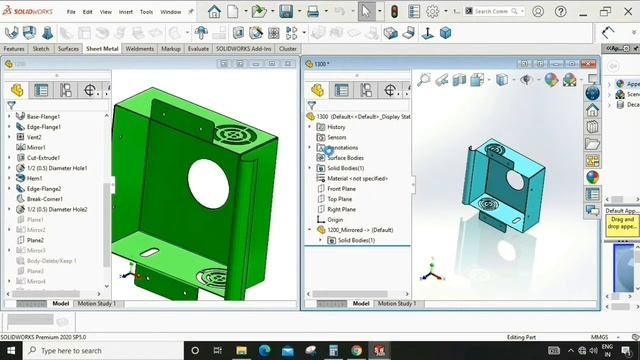
Task: Select Break-Corner1 feature in tree
Action: [44, 199]
